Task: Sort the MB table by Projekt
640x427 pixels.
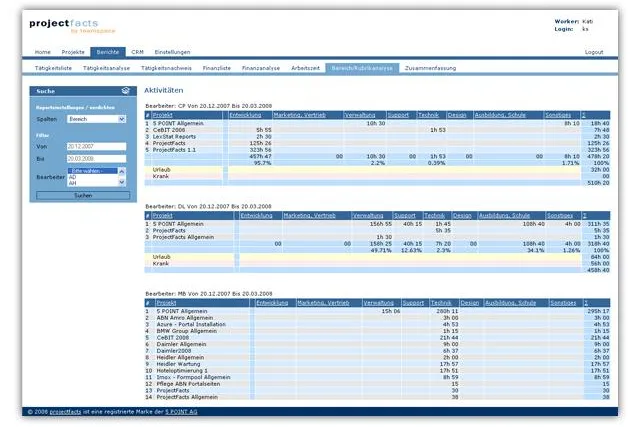Action: coord(167,303)
